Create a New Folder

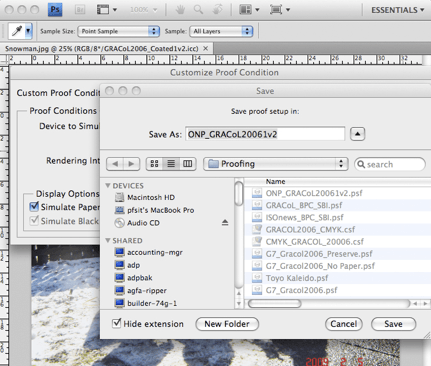227,324
